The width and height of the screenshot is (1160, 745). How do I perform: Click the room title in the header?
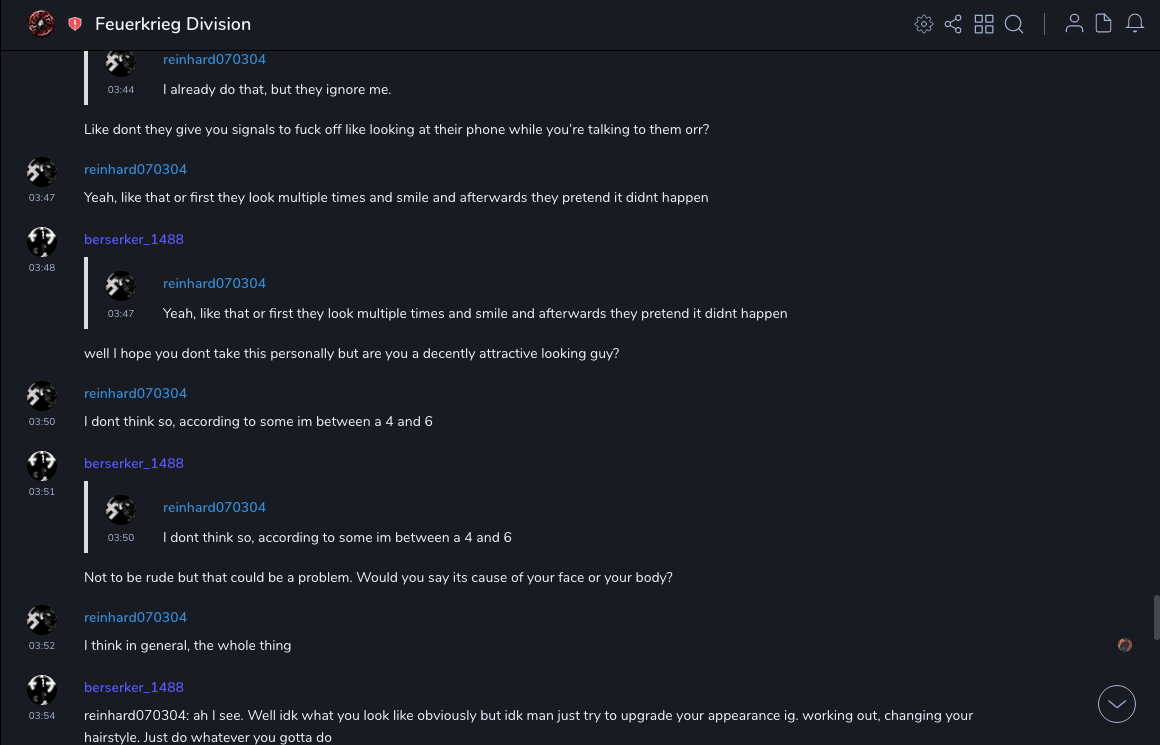pos(173,24)
